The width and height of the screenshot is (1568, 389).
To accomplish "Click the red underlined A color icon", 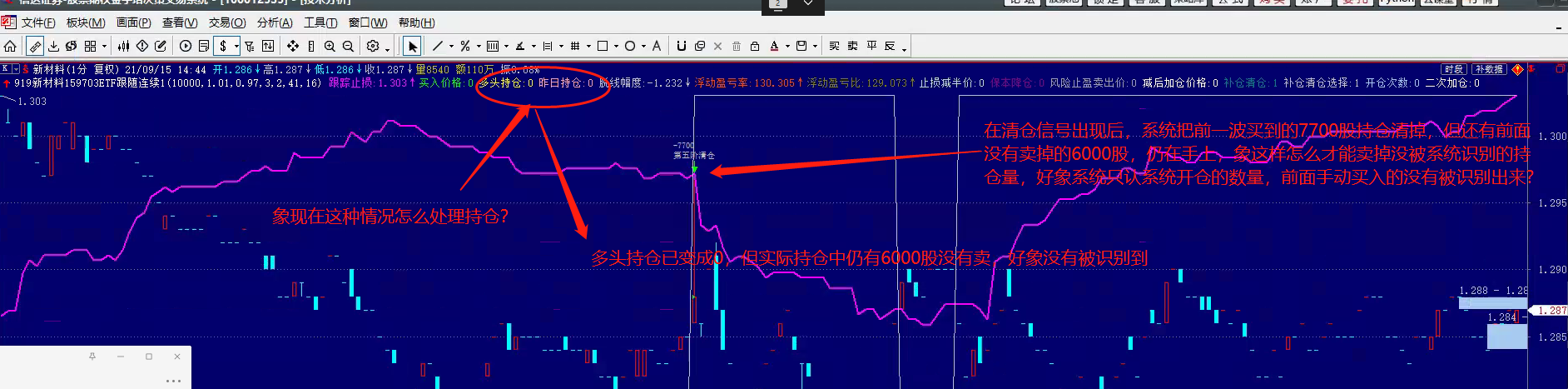I will (774, 46).
